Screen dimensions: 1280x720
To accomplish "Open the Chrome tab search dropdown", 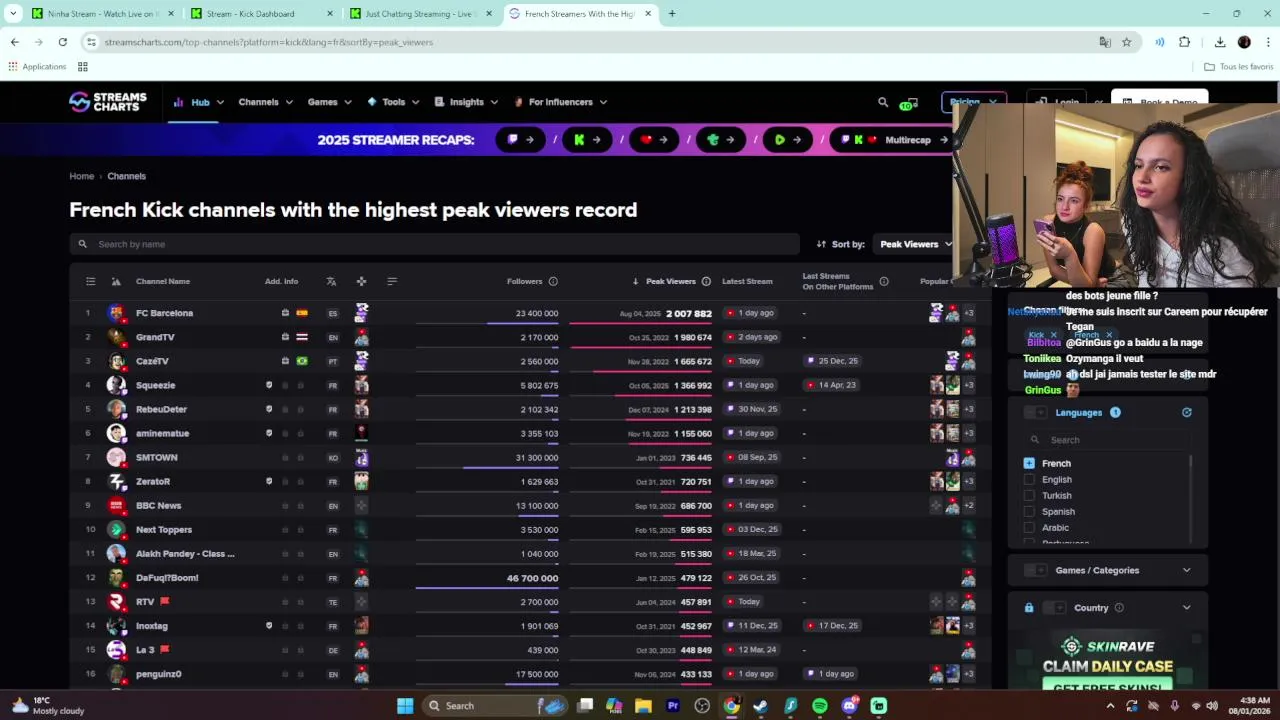I will (13, 14).
